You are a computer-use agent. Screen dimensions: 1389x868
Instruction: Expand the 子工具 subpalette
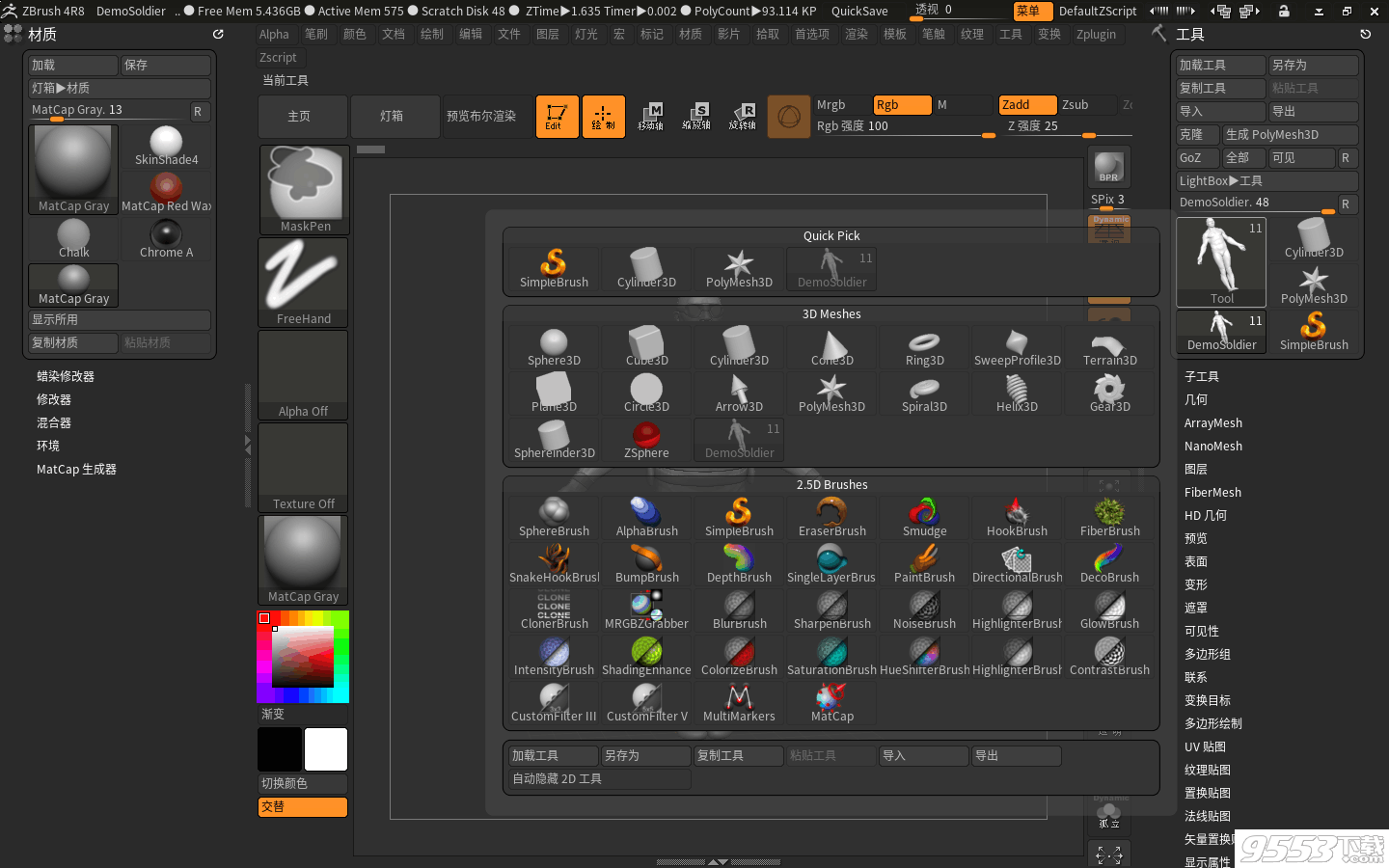1202,377
